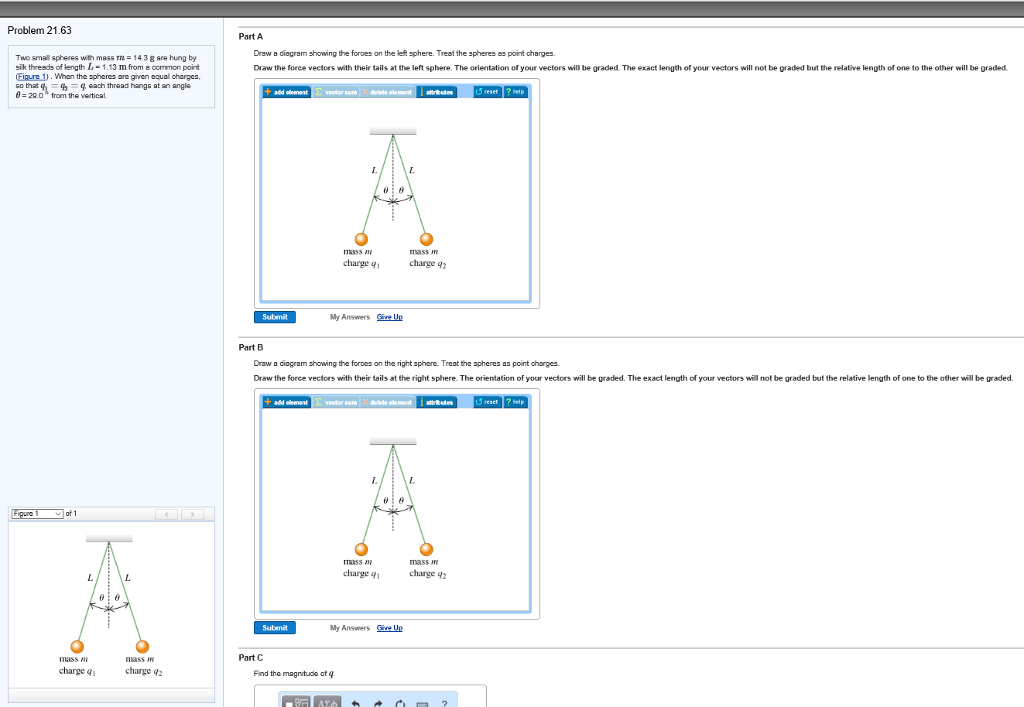The width and height of the screenshot is (1024, 707).
Task: Click the Part C heading
Action: click(x=251, y=657)
